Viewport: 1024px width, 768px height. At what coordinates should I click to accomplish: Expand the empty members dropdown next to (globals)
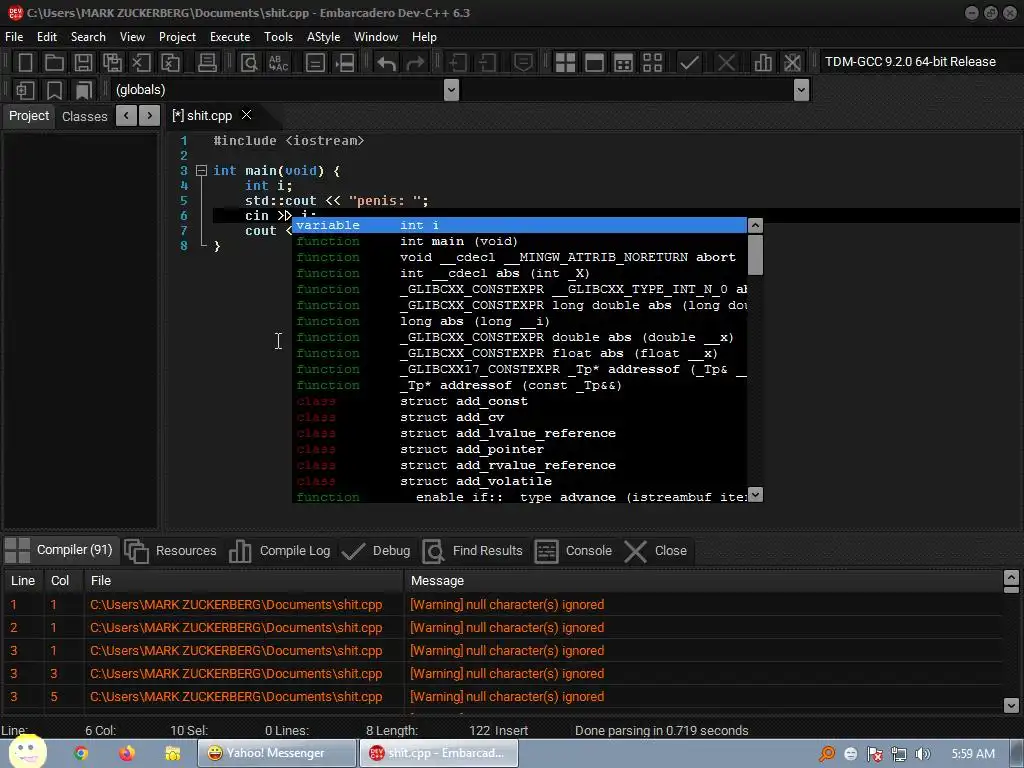(801, 90)
